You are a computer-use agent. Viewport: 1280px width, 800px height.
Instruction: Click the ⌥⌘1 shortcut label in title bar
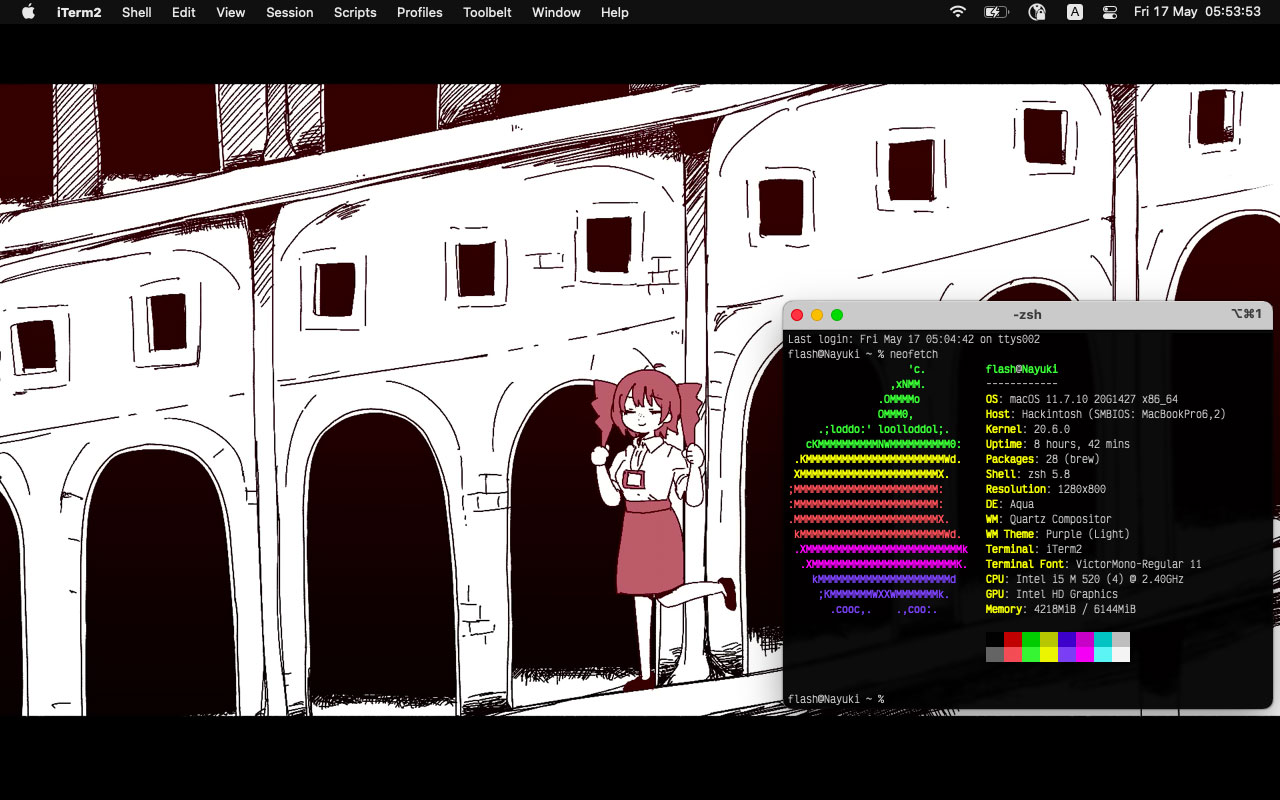1246,314
